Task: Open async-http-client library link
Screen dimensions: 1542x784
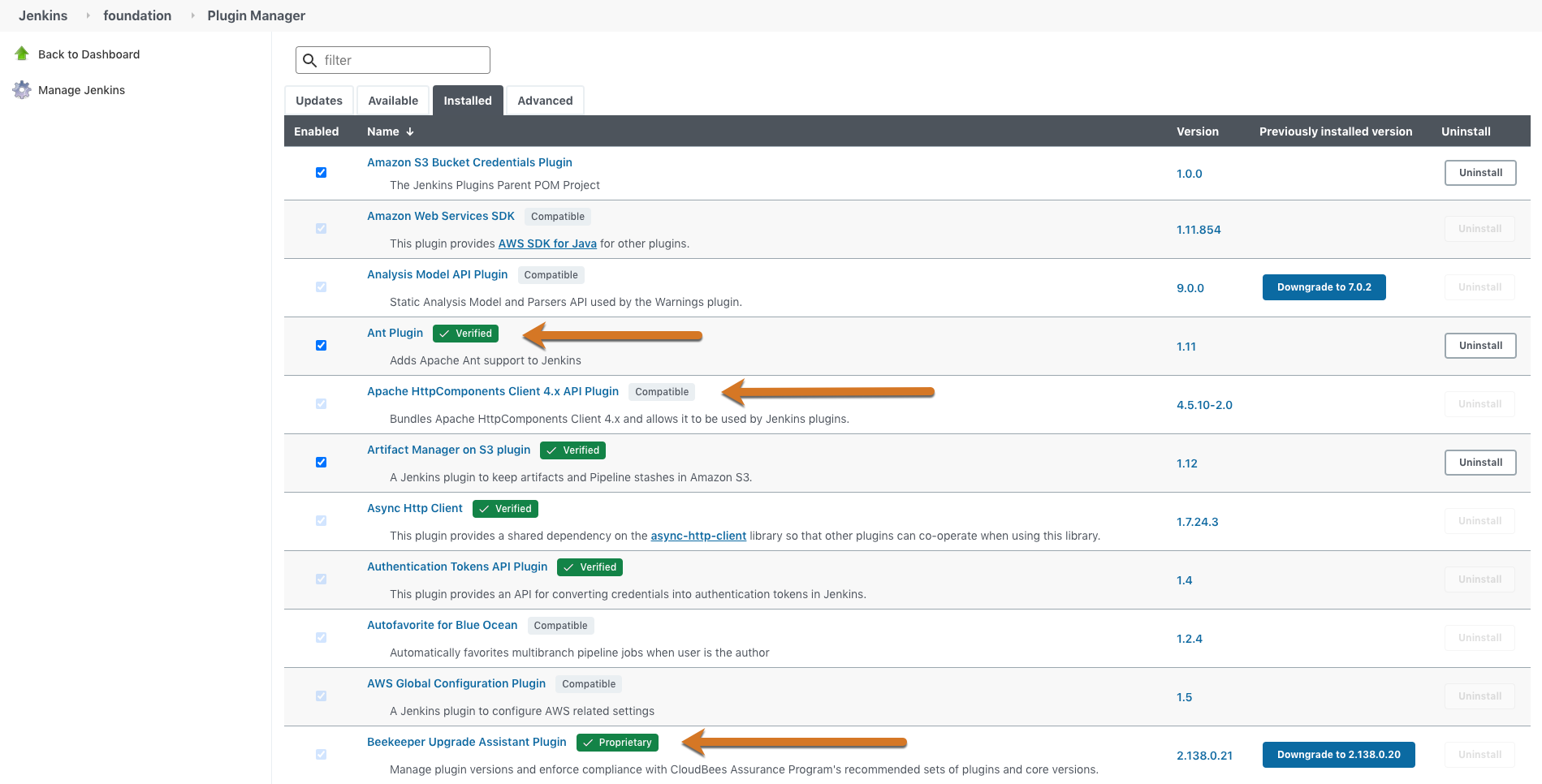Action: pyautogui.click(x=698, y=536)
